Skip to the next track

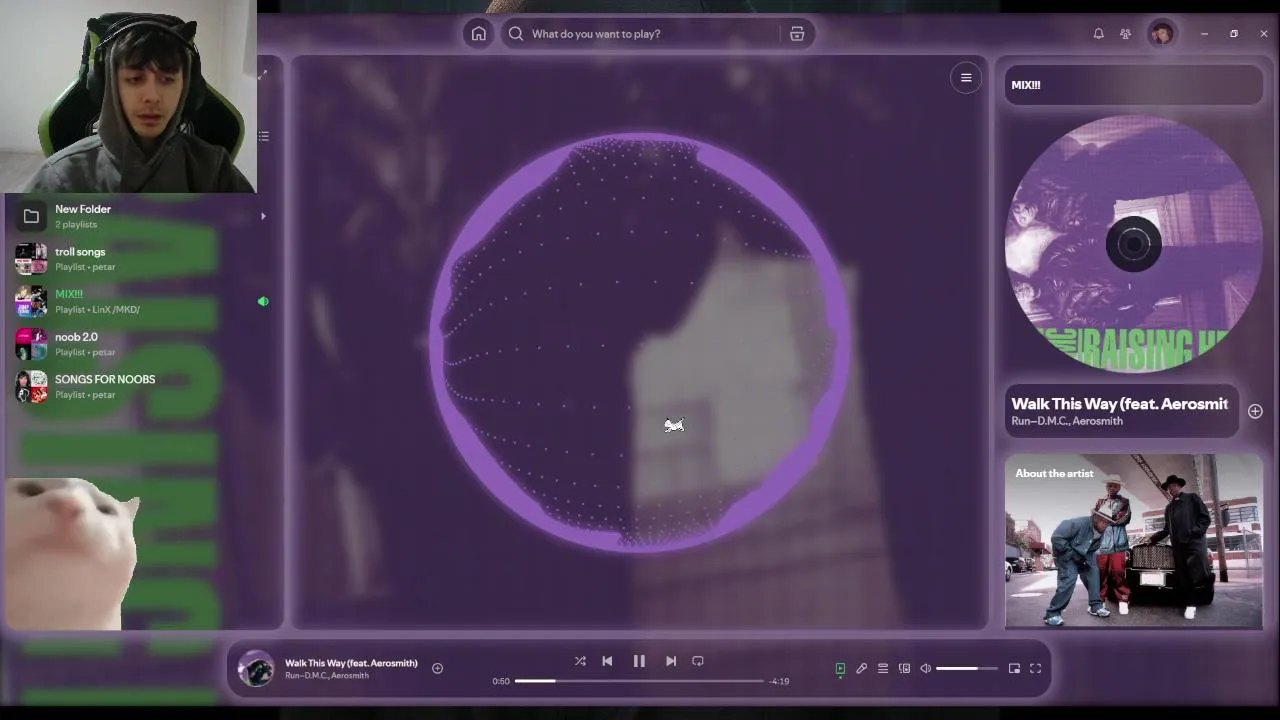tap(671, 661)
